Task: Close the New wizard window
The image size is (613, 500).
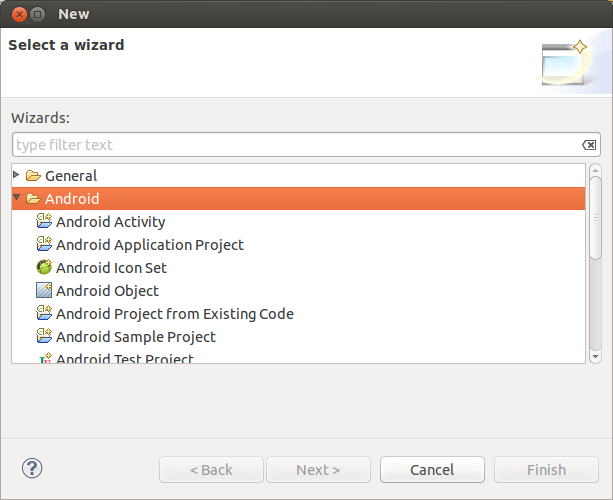Action: (x=14, y=14)
